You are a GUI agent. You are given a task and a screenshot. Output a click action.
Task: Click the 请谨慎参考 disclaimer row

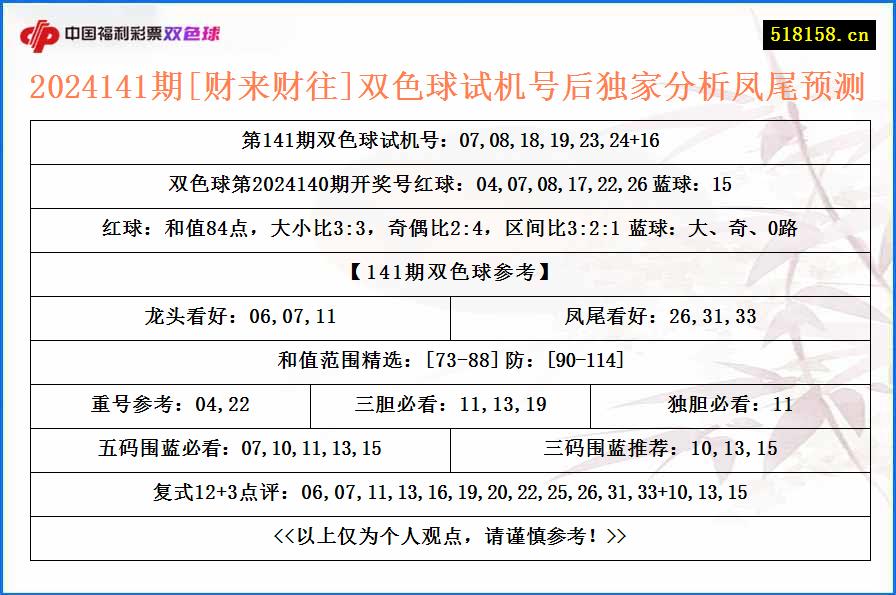pos(448,536)
